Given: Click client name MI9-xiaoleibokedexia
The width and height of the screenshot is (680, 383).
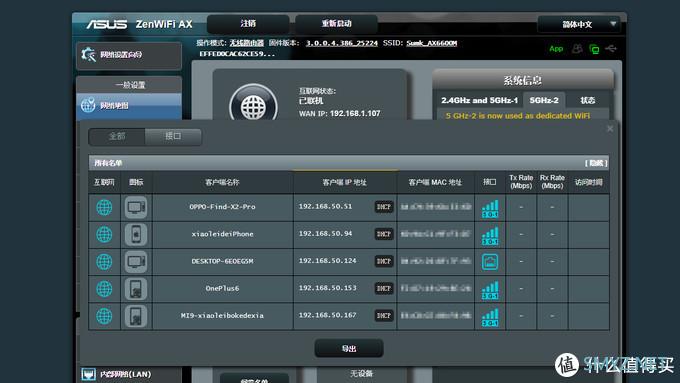Looking at the screenshot, I should (x=222, y=316).
